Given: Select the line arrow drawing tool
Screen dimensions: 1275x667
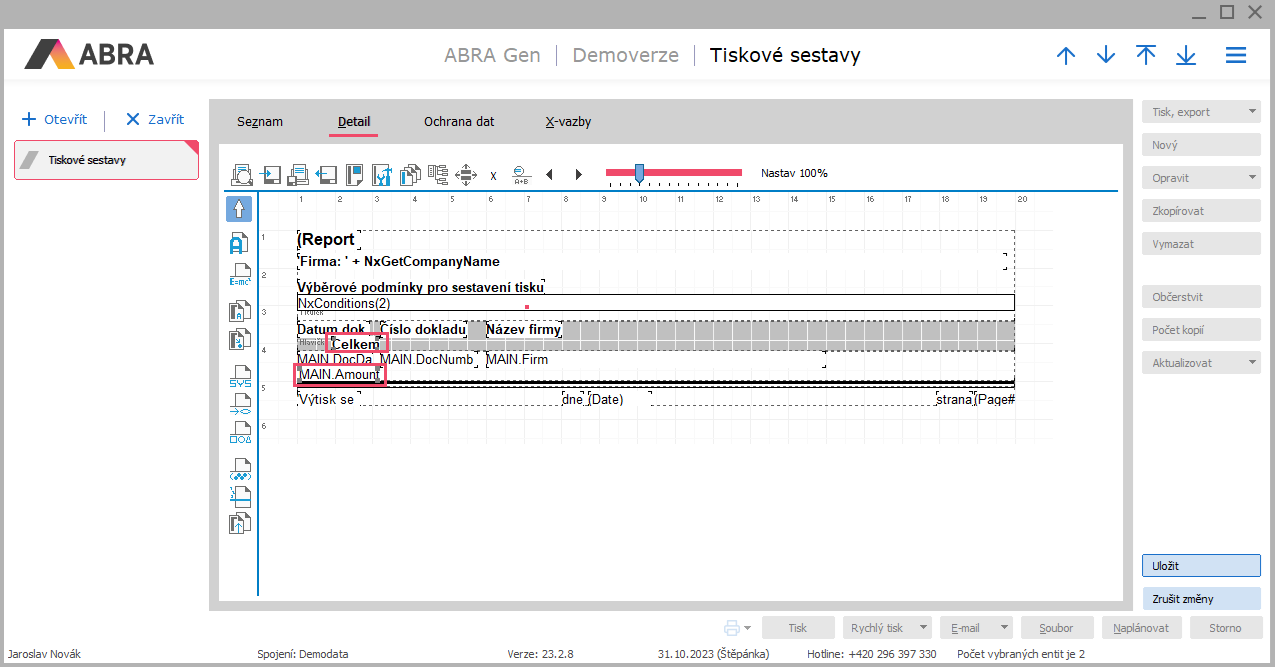Looking at the screenshot, I should 239,405.
